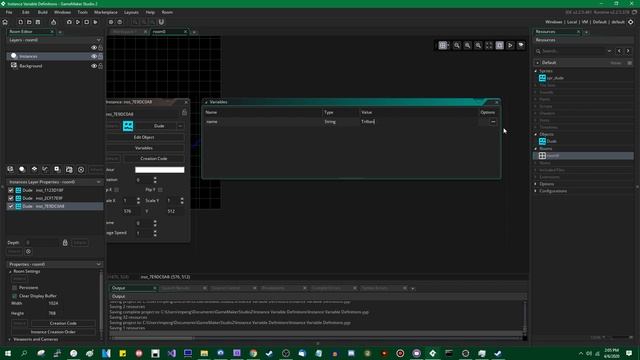Open the Marketplace menu

tap(106, 12)
